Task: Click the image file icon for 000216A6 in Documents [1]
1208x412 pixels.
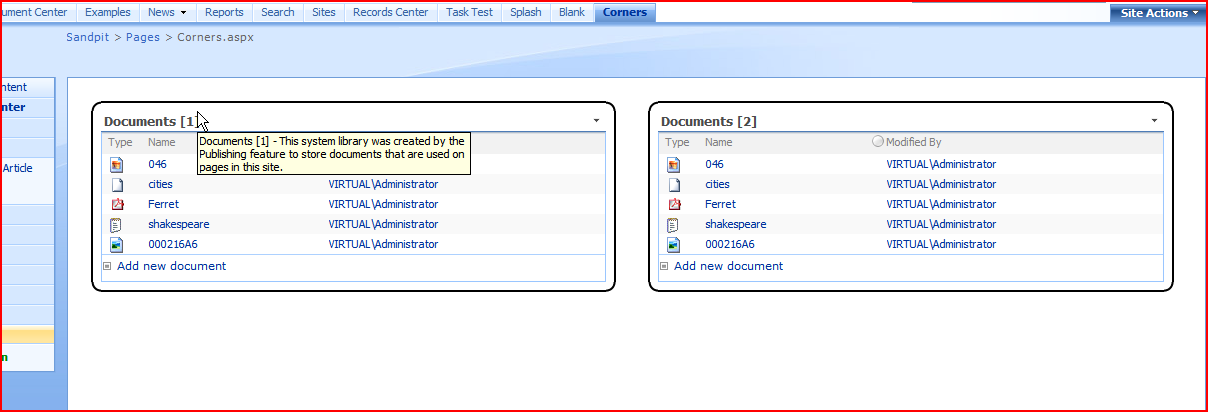Action: 116,245
